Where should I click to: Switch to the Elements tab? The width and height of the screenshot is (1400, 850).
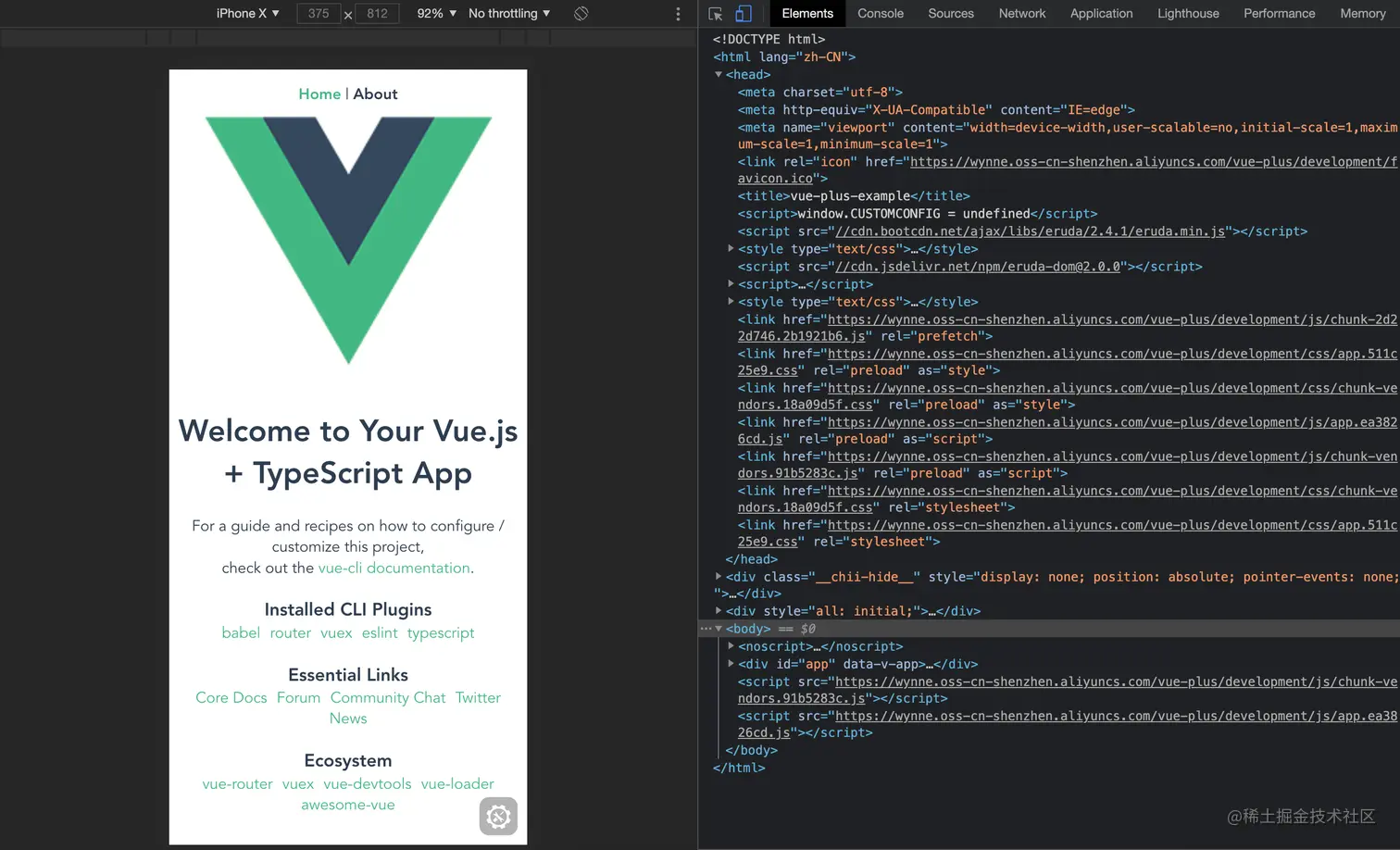[x=807, y=13]
